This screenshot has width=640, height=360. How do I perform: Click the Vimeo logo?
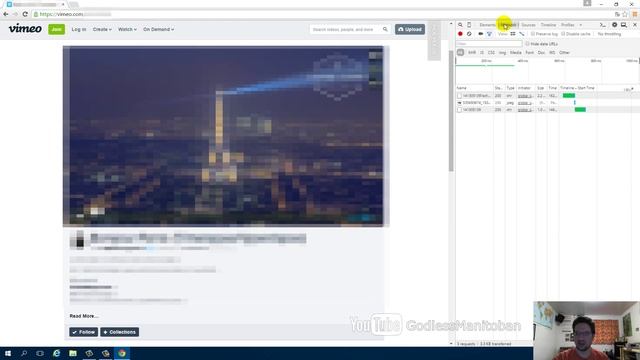[25, 29]
